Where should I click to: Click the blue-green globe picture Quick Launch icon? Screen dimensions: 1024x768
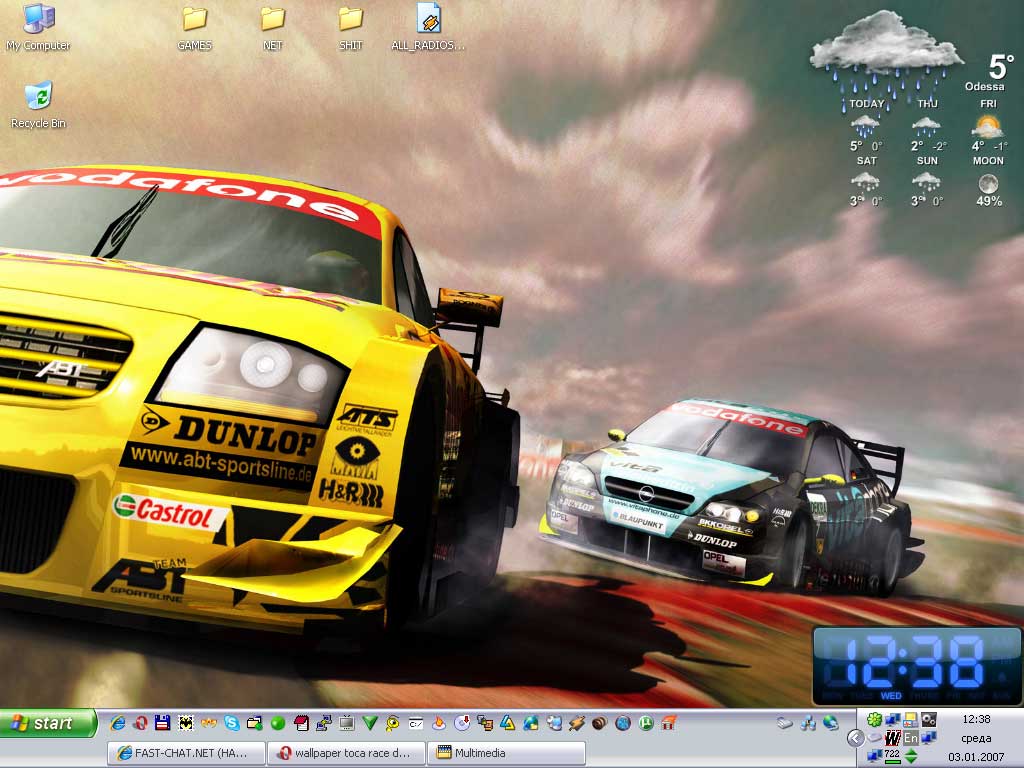click(531, 723)
